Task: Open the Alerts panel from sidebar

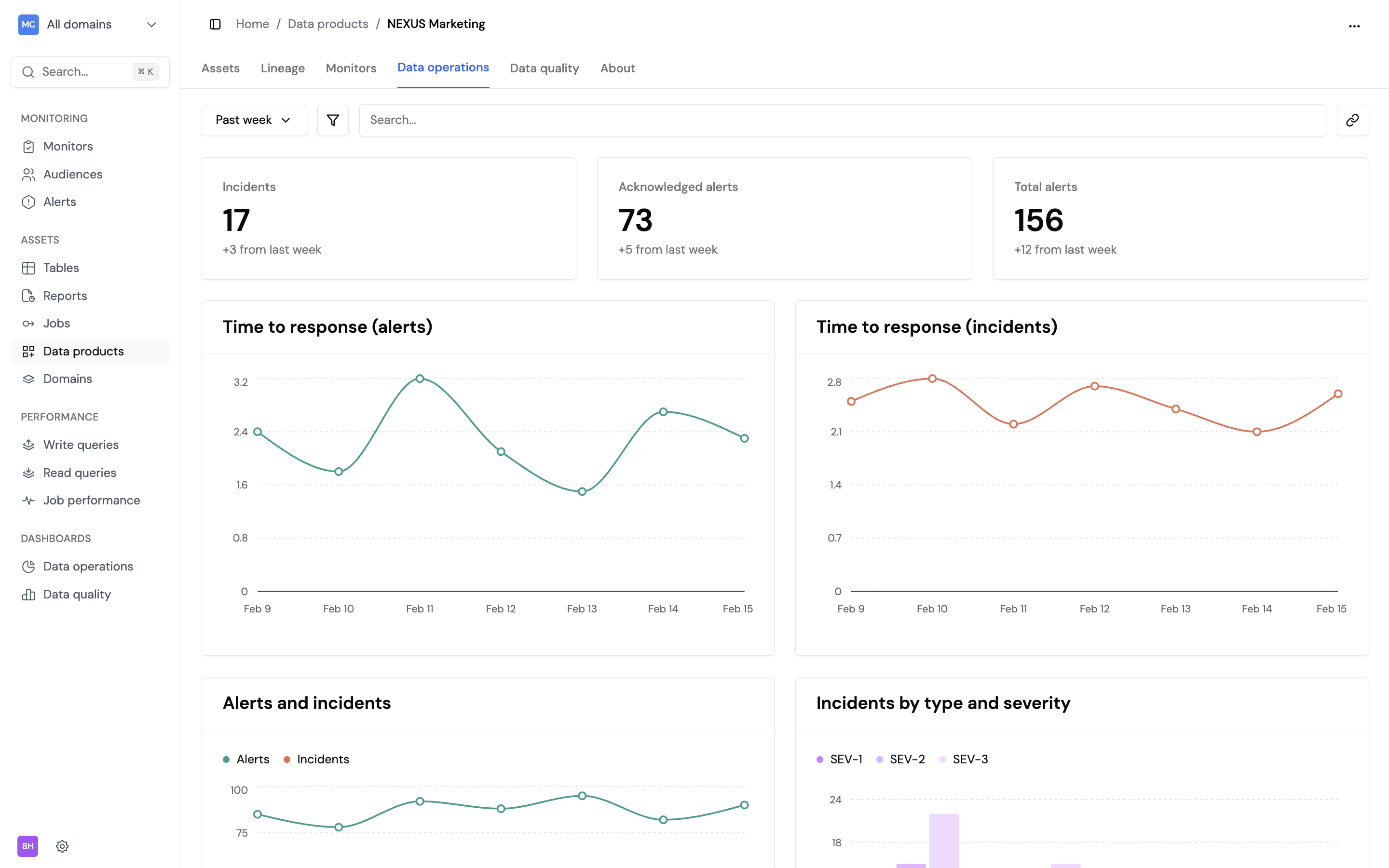Action: coord(29,202)
